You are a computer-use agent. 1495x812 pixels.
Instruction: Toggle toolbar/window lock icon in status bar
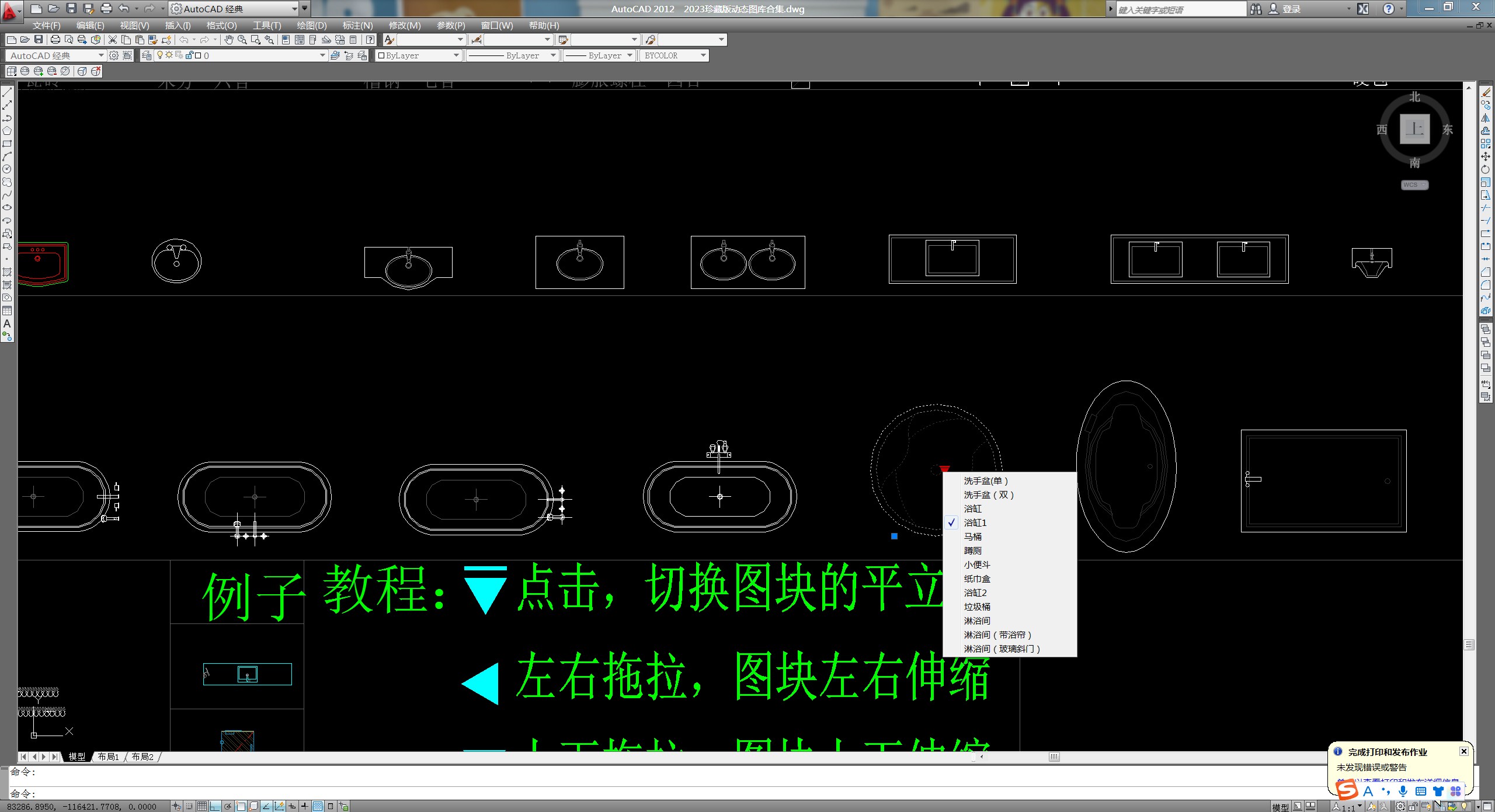[1413, 807]
